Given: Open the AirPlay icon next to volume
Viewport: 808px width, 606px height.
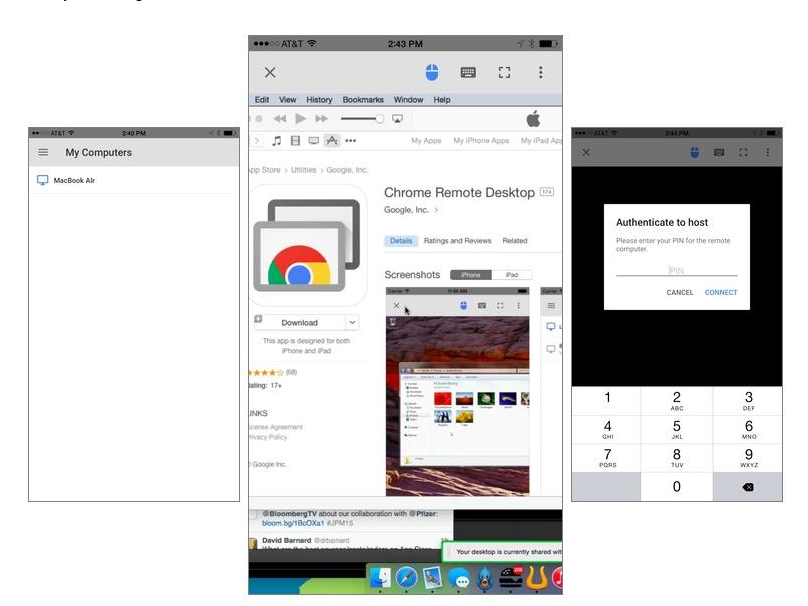Looking at the screenshot, I should [397, 119].
